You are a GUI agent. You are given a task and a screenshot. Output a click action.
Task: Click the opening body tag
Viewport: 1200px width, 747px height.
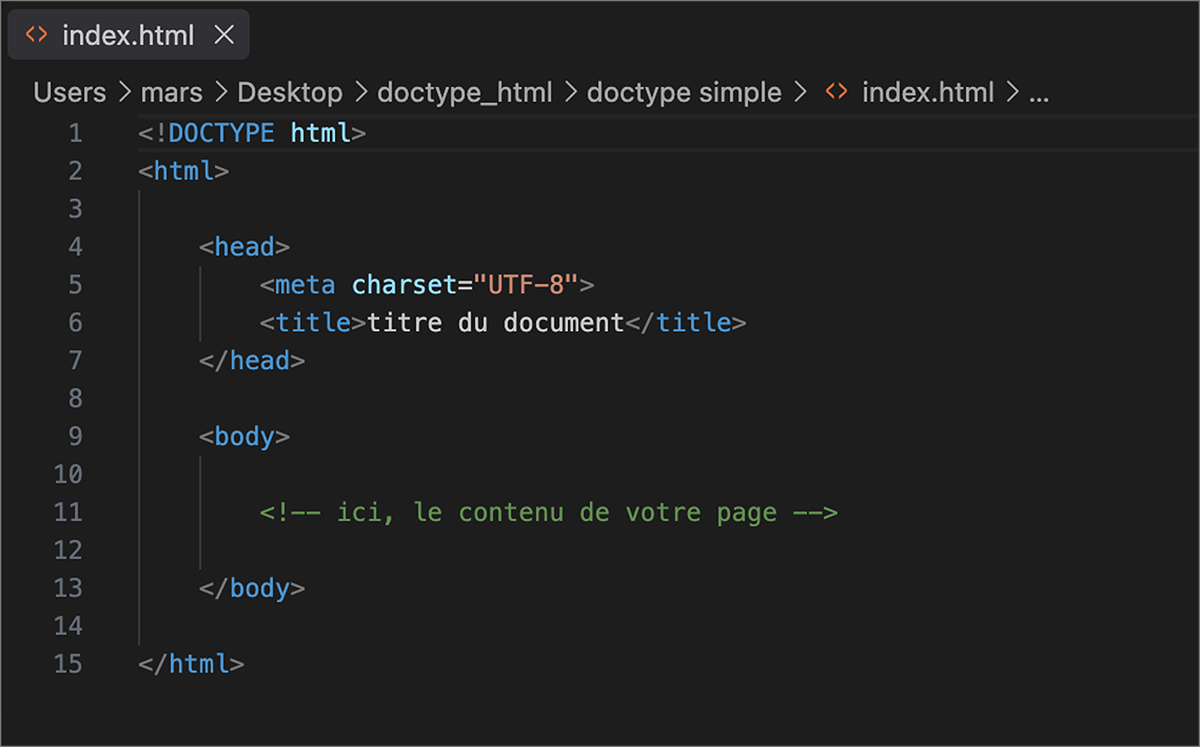[x=245, y=437]
